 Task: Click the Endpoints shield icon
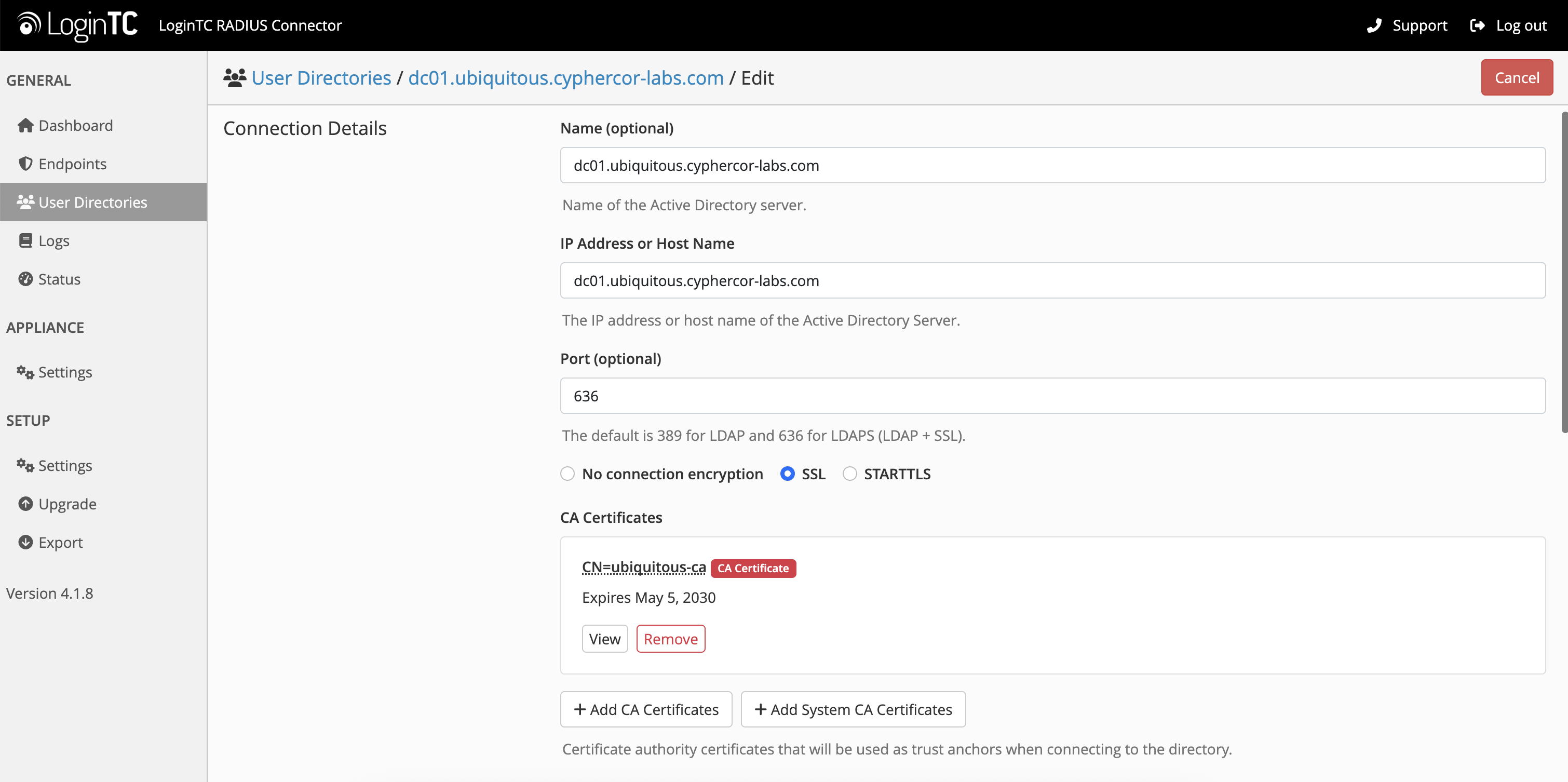25,164
